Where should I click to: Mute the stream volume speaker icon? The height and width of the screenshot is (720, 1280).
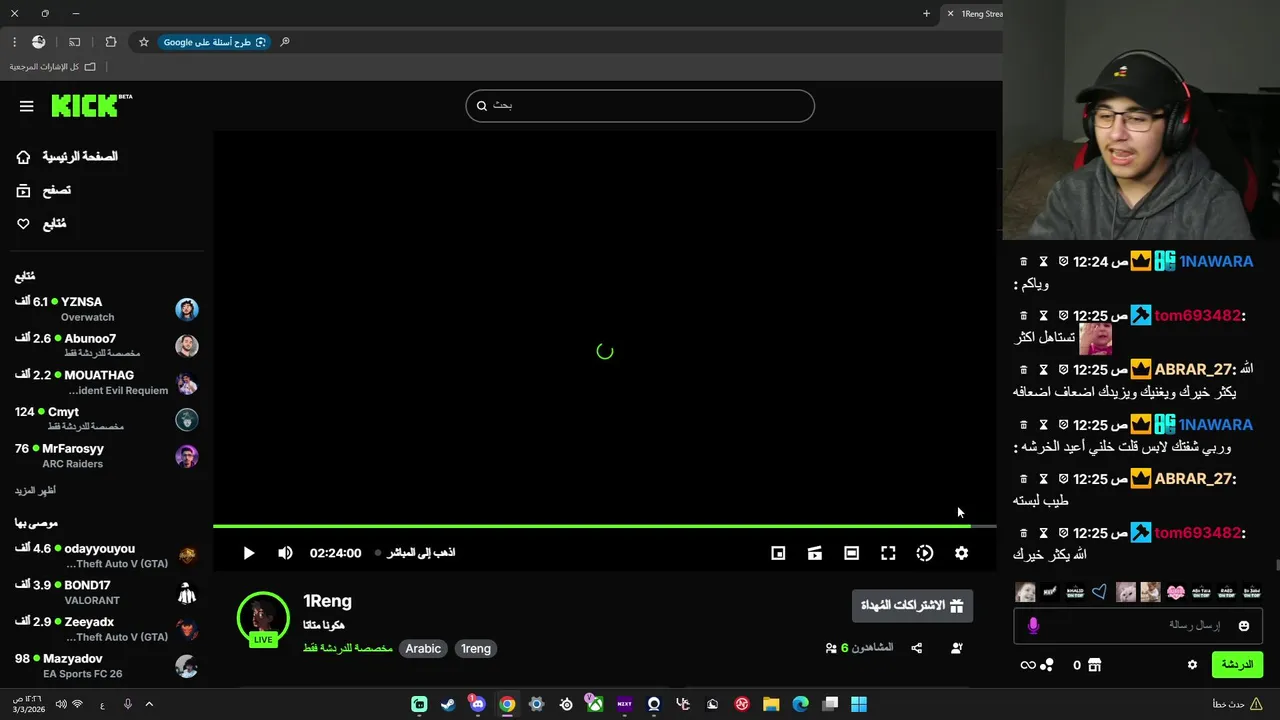click(286, 553)
